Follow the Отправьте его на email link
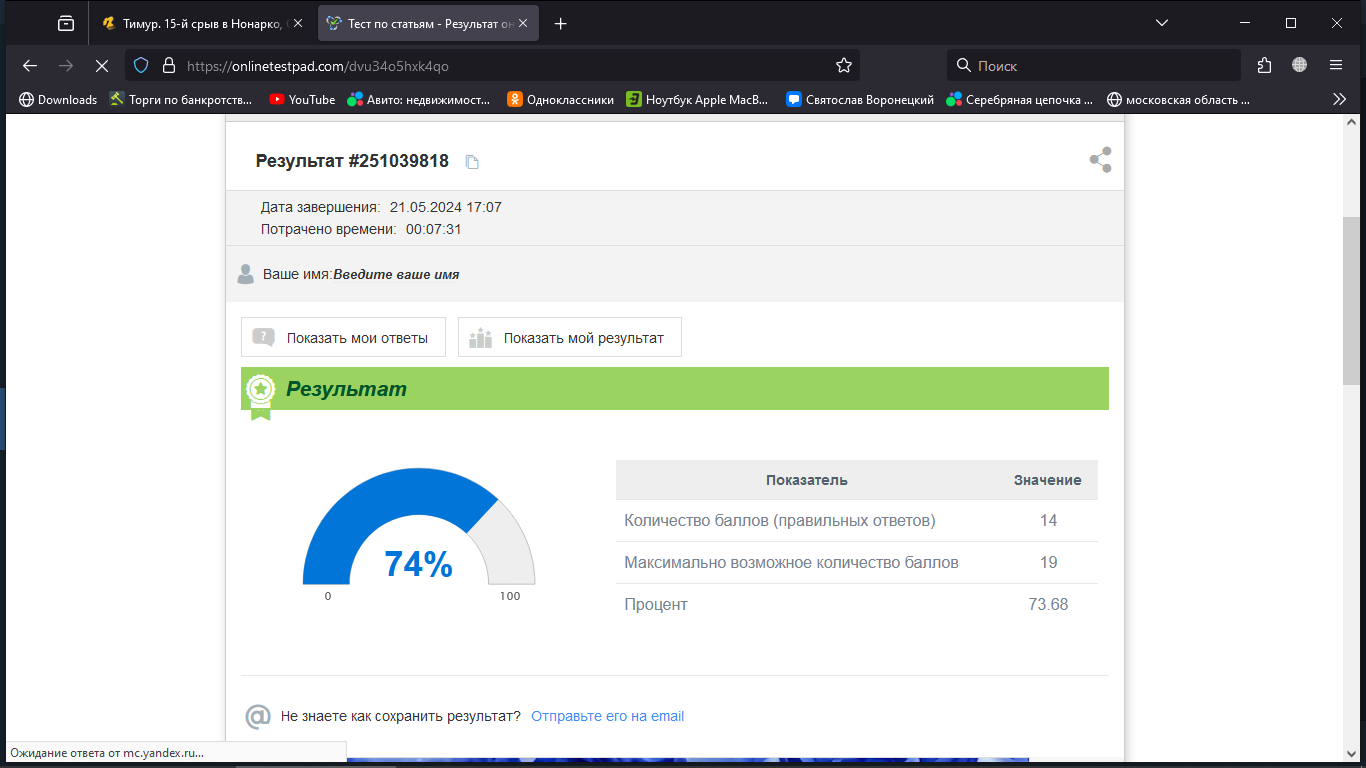This screenshot has height=768, width=1366. pyautogui.click(x=607, y=716)
